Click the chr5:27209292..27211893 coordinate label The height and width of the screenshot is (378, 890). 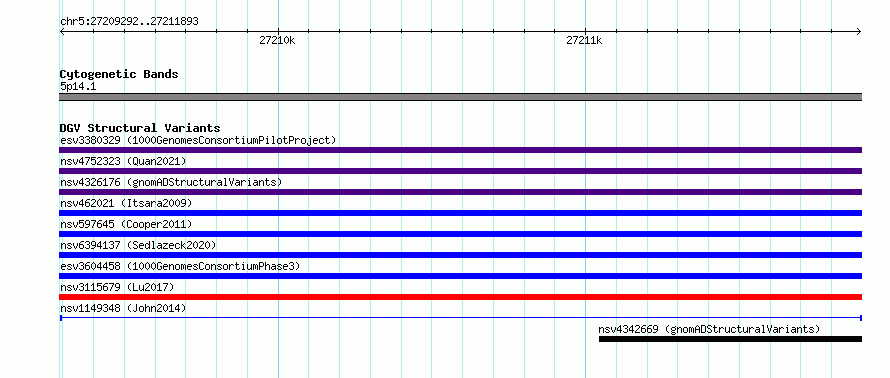click(129, 22)
